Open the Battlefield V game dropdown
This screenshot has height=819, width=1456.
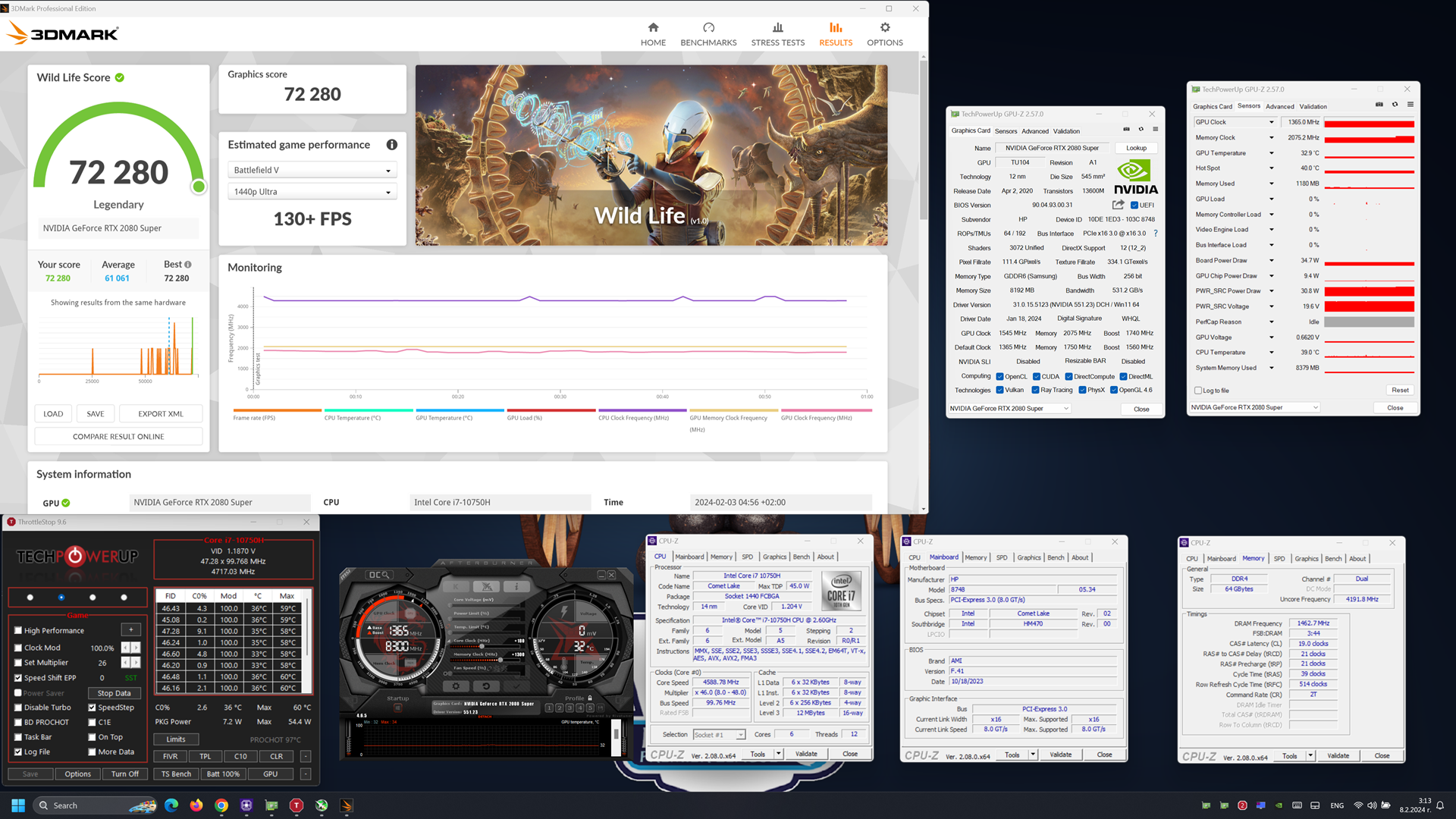click(312, 170)
